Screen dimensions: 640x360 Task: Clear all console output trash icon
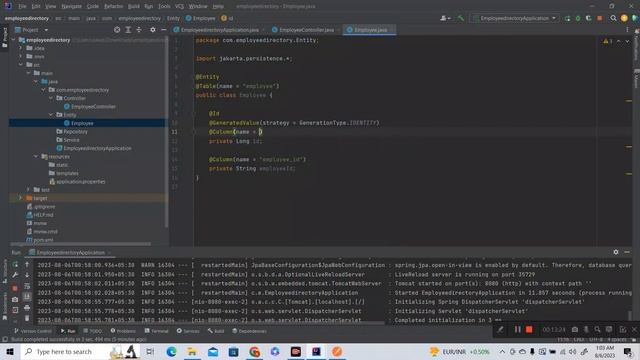tap(27, 318)
